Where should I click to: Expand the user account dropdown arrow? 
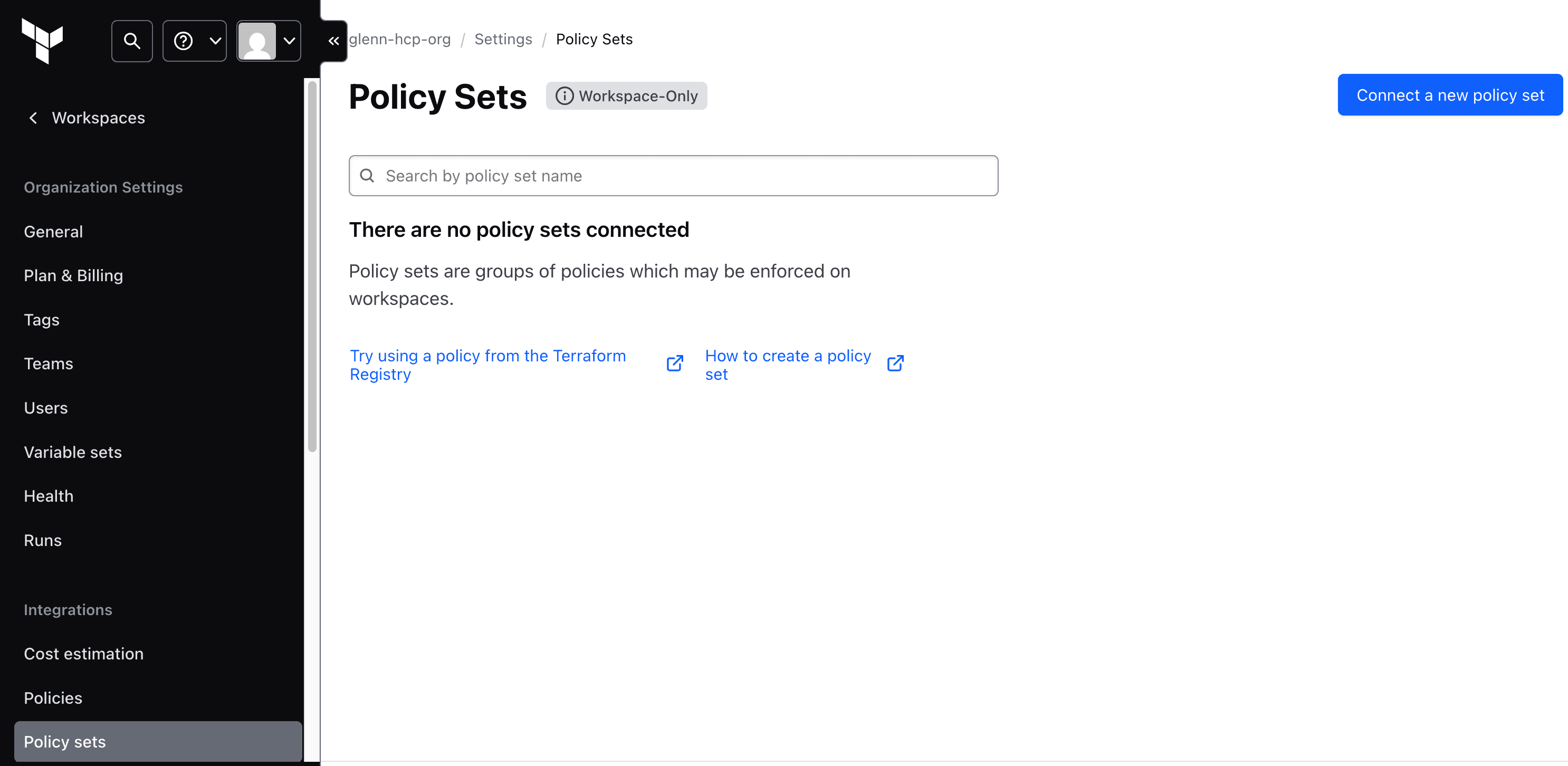click(x=290, y=41)
